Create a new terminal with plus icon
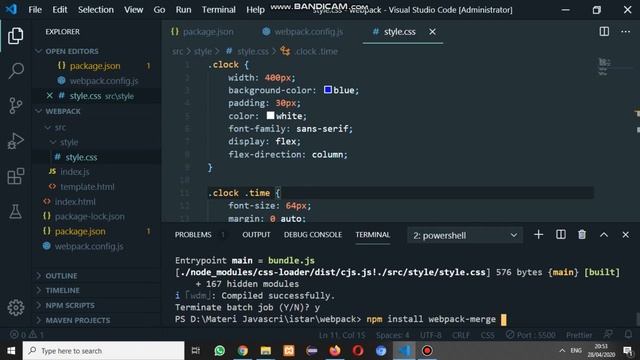The width and height of the screenshot is (640, 360). pyautogui.click(x=538, y=235)
